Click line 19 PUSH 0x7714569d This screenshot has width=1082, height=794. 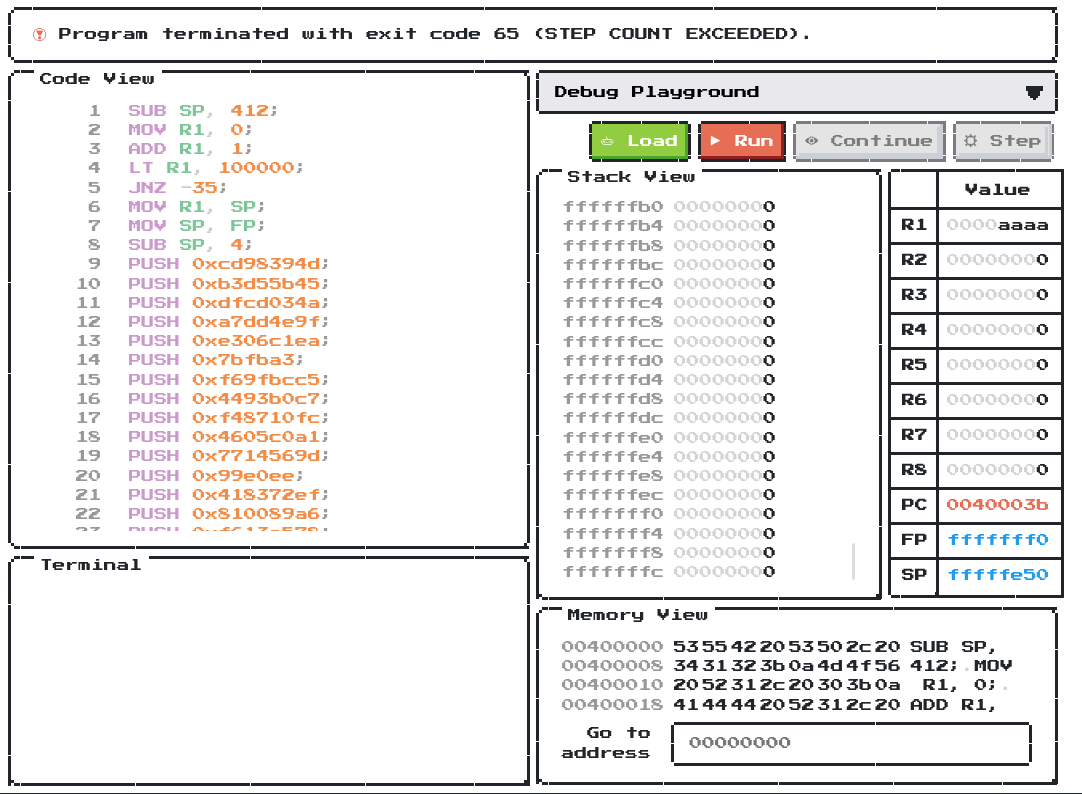(x=228, y=456)
